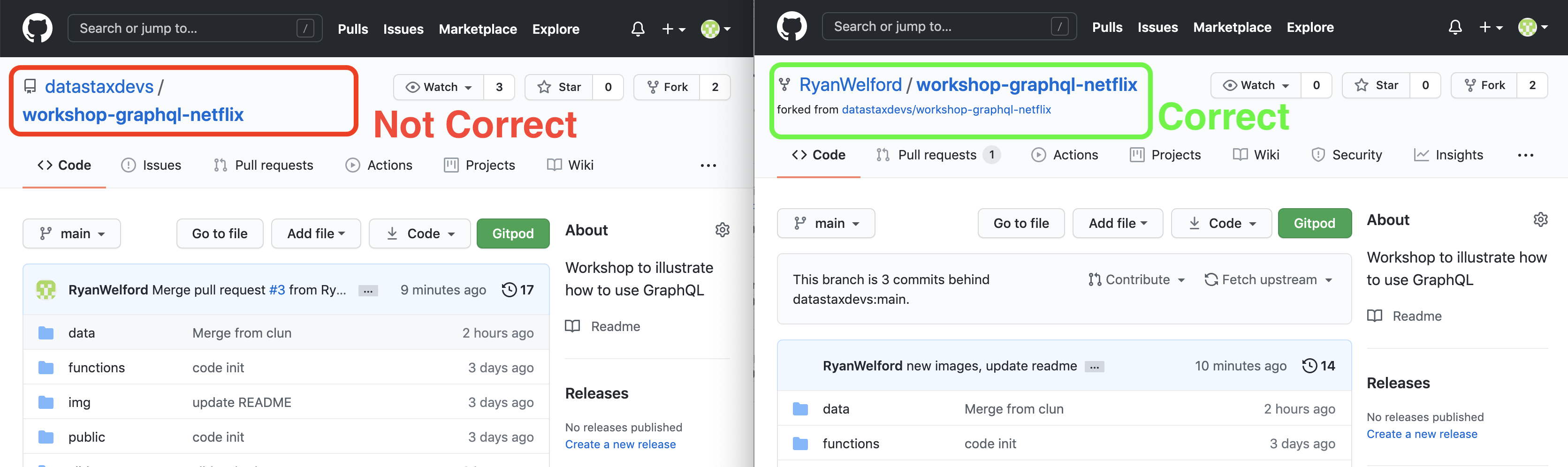Open RyanWelford owner link in fork title
This screenshot has height=467, width=1568.
pos(850,84)
